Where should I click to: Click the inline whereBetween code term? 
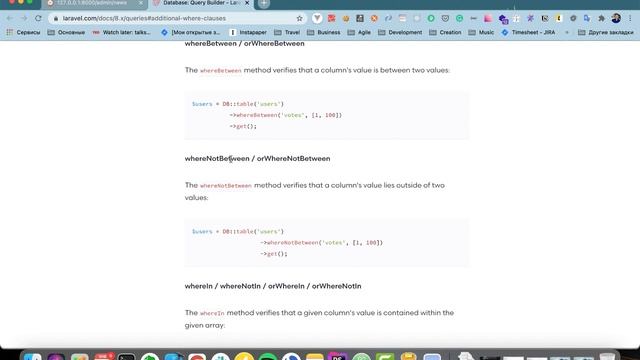(x=221, y=71)
